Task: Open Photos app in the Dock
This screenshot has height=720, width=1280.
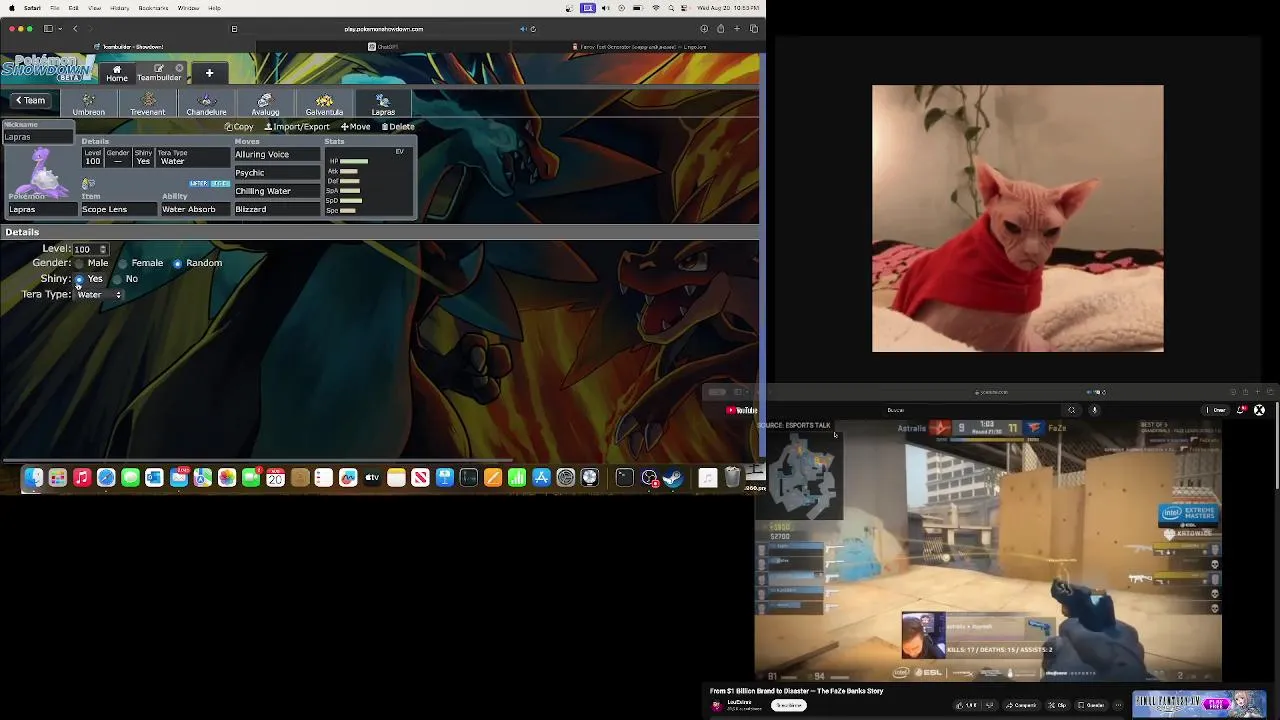Action: tap(227, 478)
